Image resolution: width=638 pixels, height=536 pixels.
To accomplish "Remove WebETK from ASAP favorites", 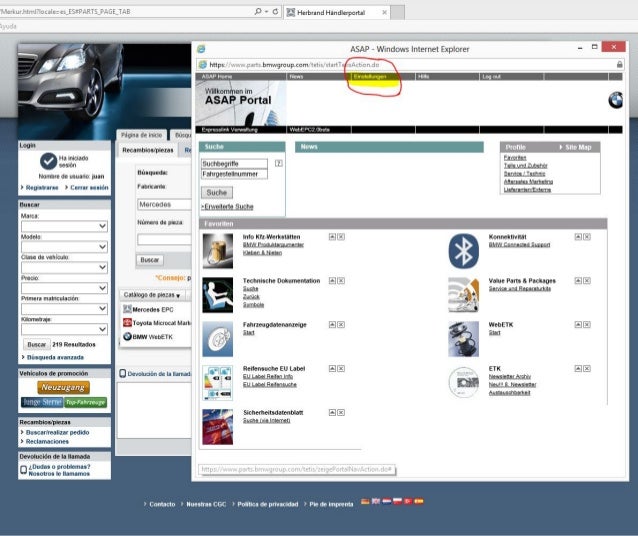I will 587,325.
